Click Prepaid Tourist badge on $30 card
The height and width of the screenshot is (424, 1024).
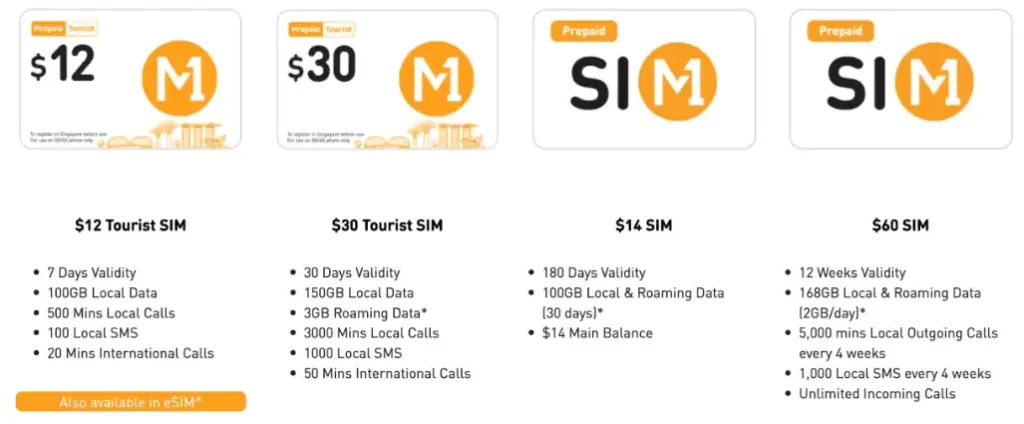click(312, 30)
